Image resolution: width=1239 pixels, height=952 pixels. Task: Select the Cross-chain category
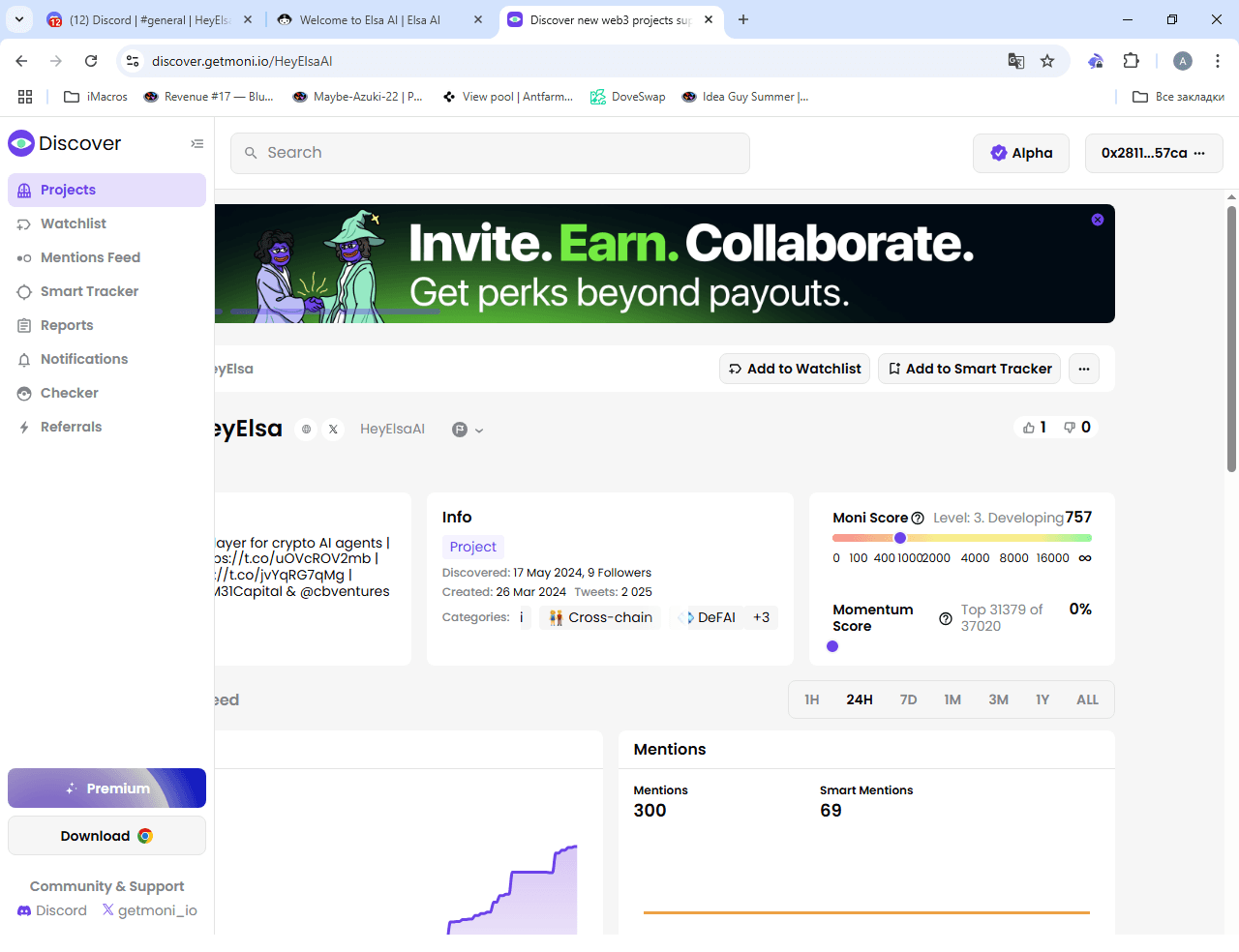click(x=600, y=617)
